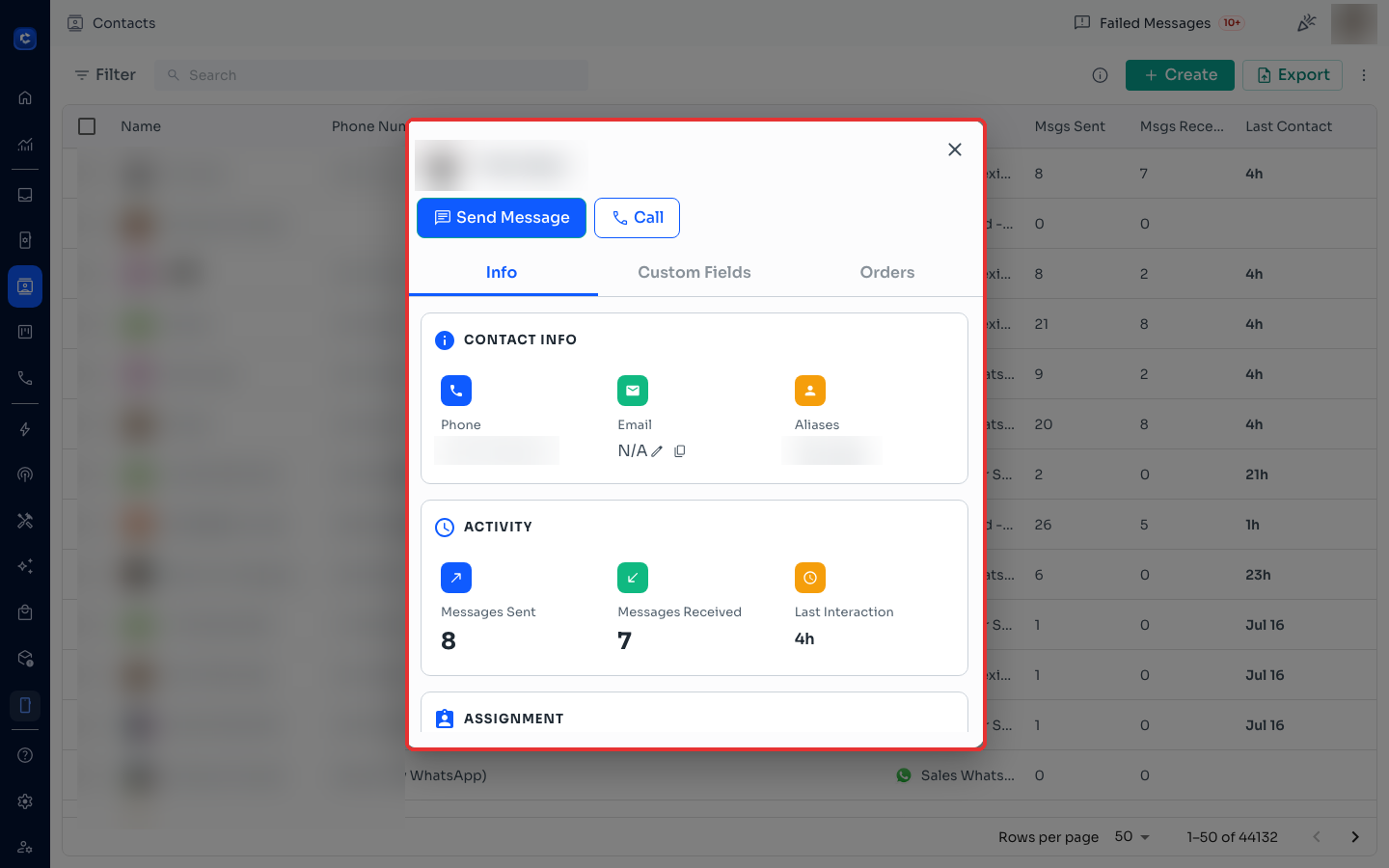Open the help question mark icon
This screenshot has width=1389, height=868.
(x=25, y=755)
